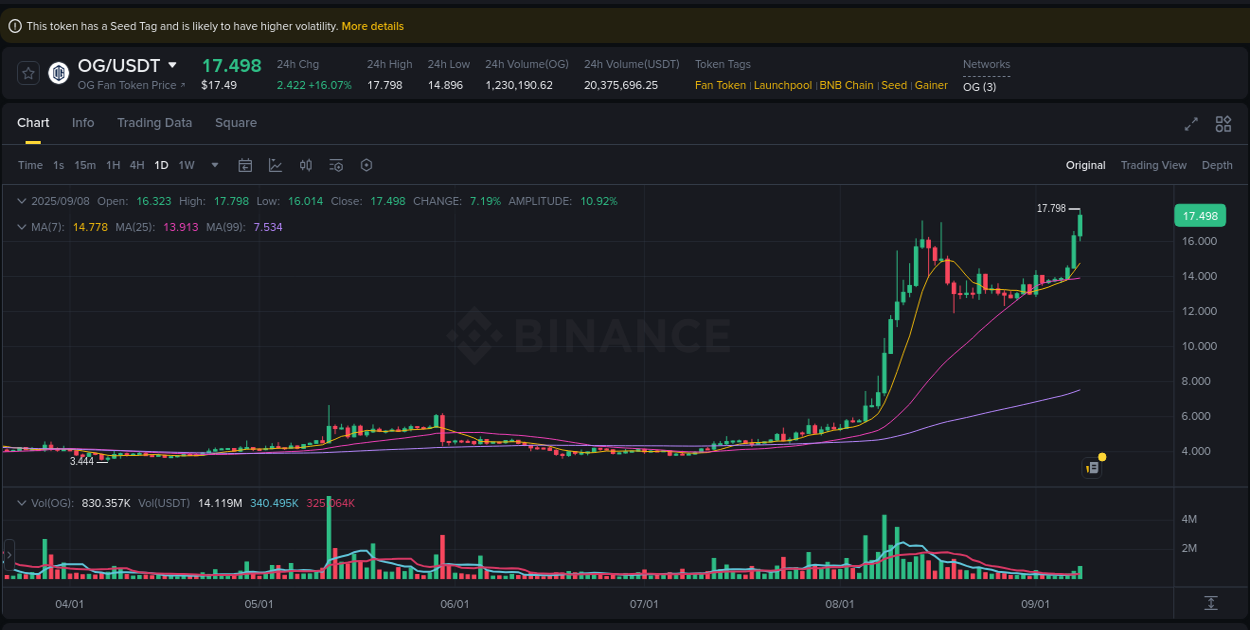Expand the chart to fullscreen
The height and width of the screenshot is (630, 1250).
coord(1190,123)
